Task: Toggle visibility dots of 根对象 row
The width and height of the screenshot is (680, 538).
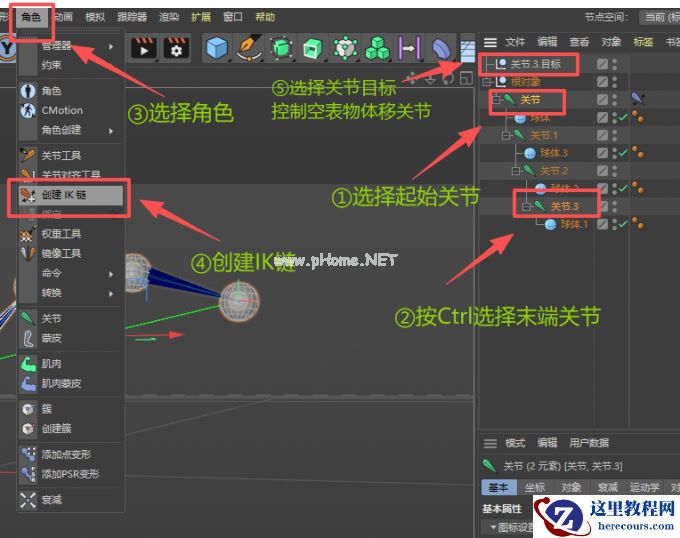Action: pos(615,82)
